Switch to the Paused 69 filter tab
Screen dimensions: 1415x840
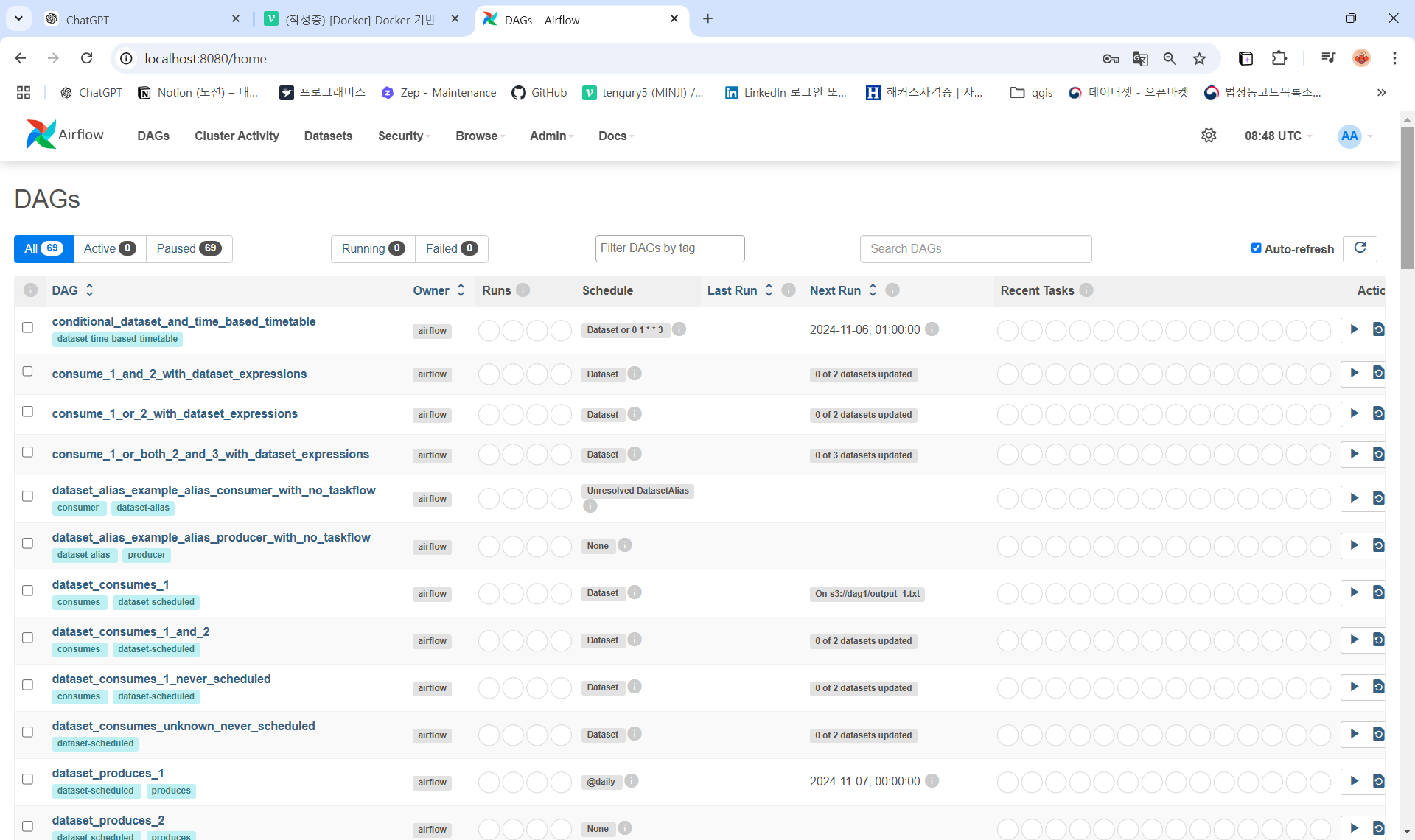[189, 248]
